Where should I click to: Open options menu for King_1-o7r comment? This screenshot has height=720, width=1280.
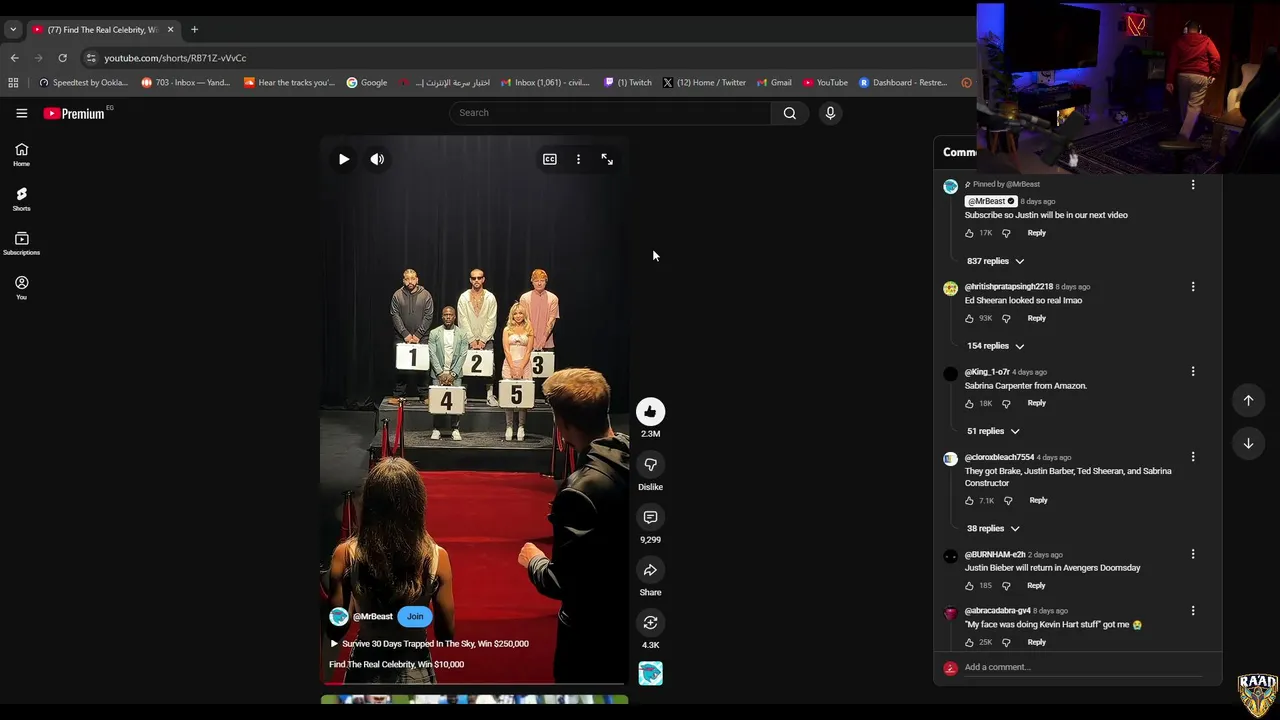(x=1192, y=372)
